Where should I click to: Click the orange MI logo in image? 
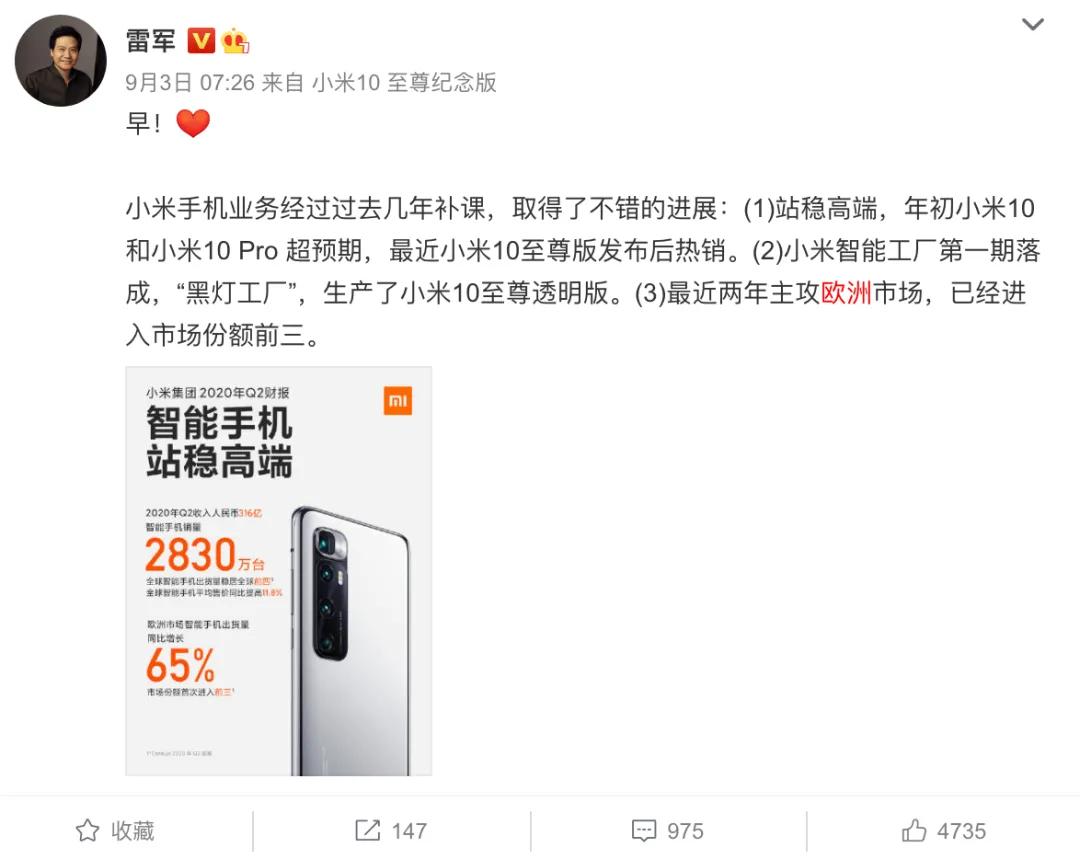tap(397, 401)
